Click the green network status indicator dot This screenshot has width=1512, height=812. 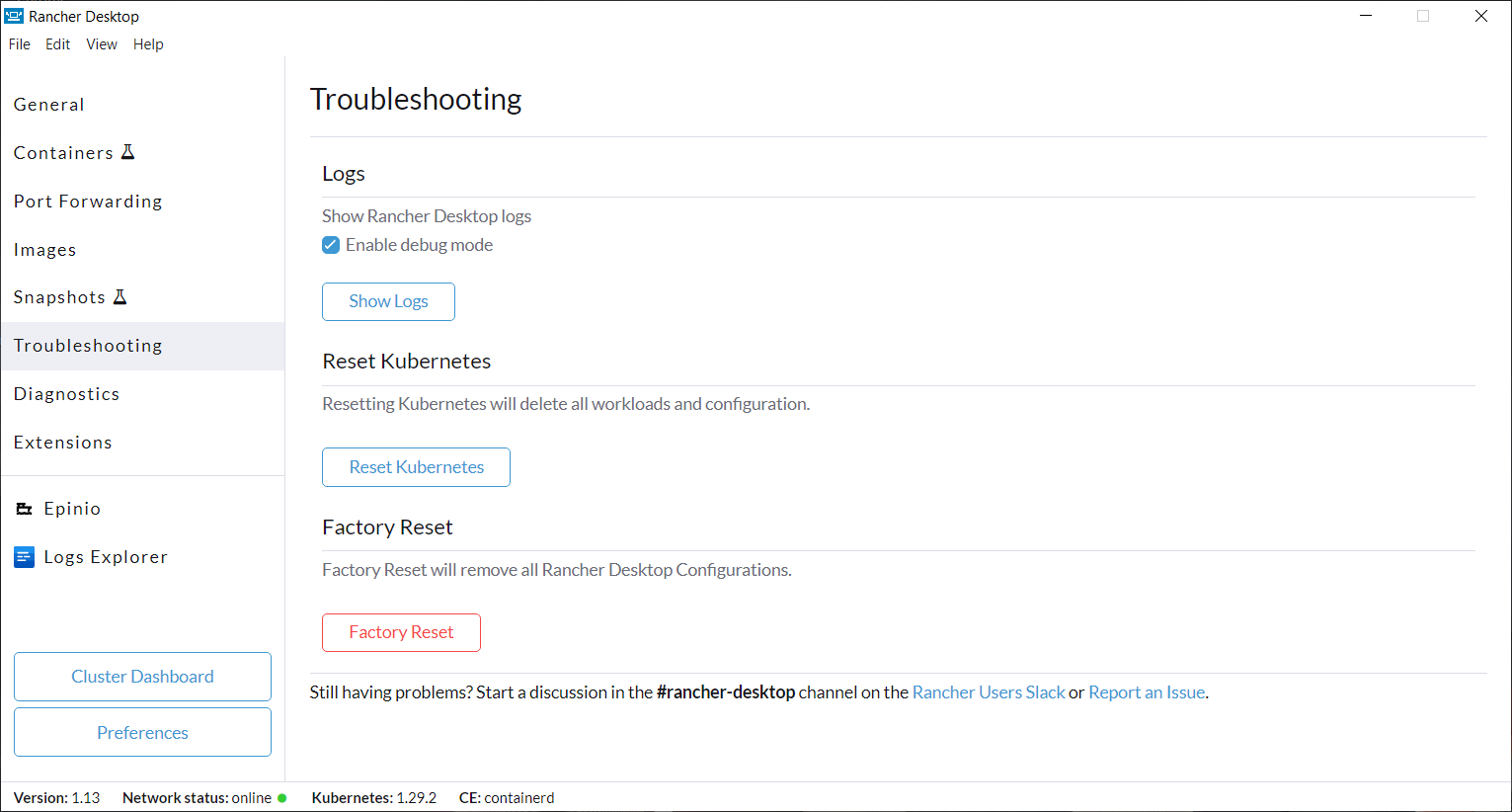point(282,798)
